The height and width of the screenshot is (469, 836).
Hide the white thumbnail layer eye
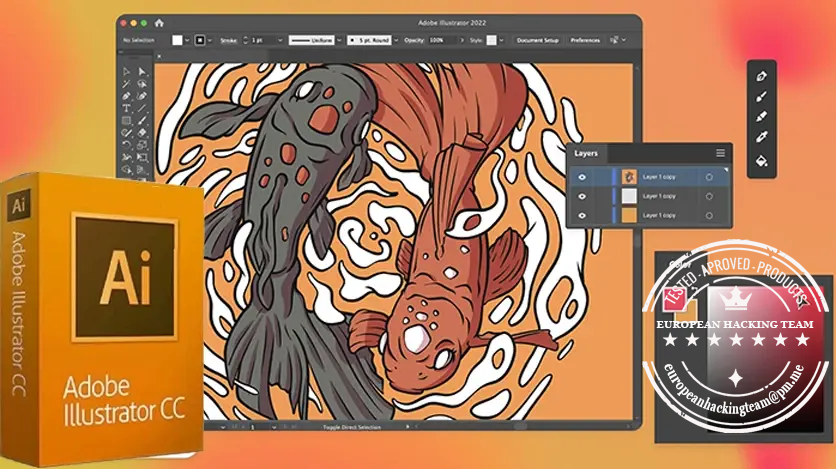click(x=582, y=196)
